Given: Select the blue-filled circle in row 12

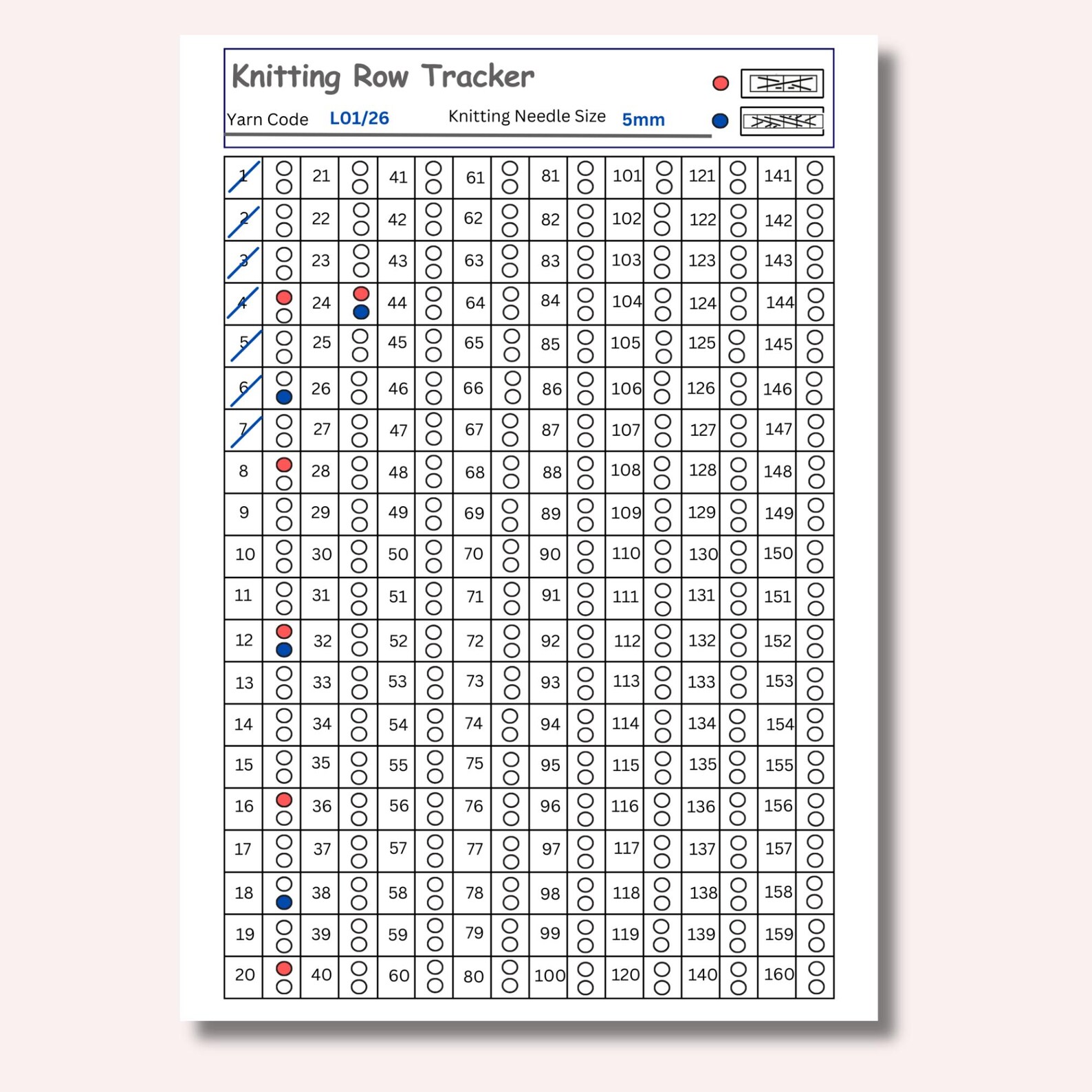Looking at the screenshot, I should (x=284, y=649).
